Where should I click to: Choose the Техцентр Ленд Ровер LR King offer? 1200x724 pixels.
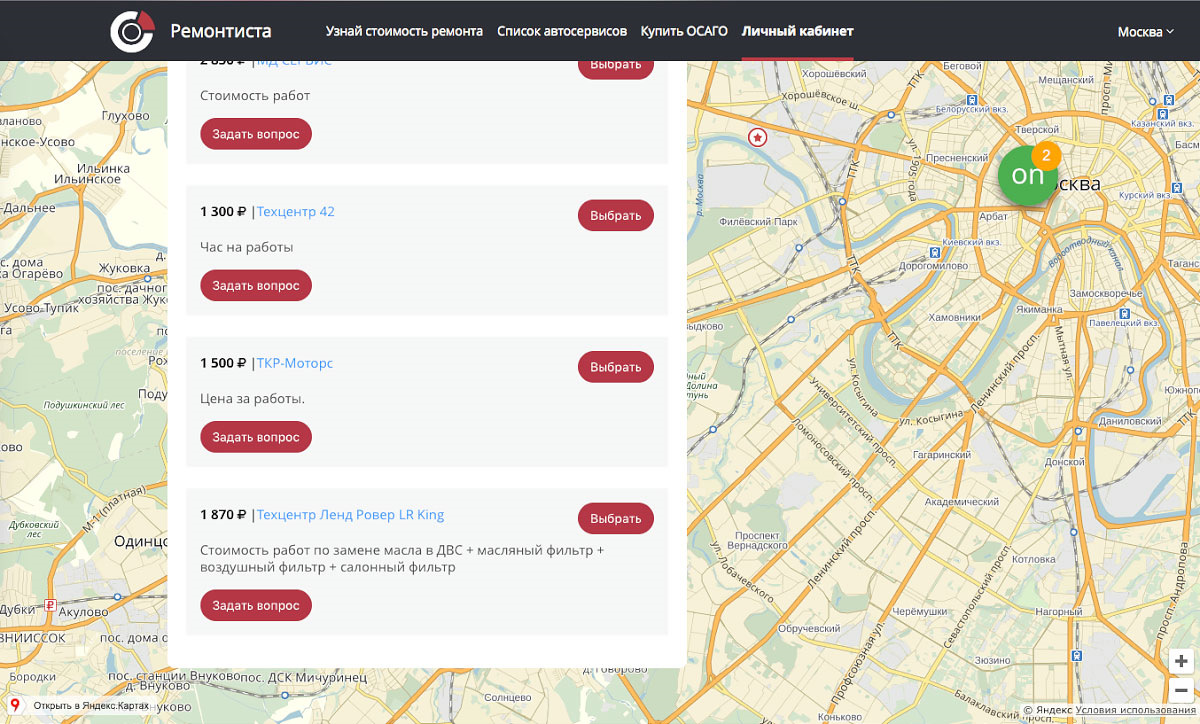tap(616, 518)
